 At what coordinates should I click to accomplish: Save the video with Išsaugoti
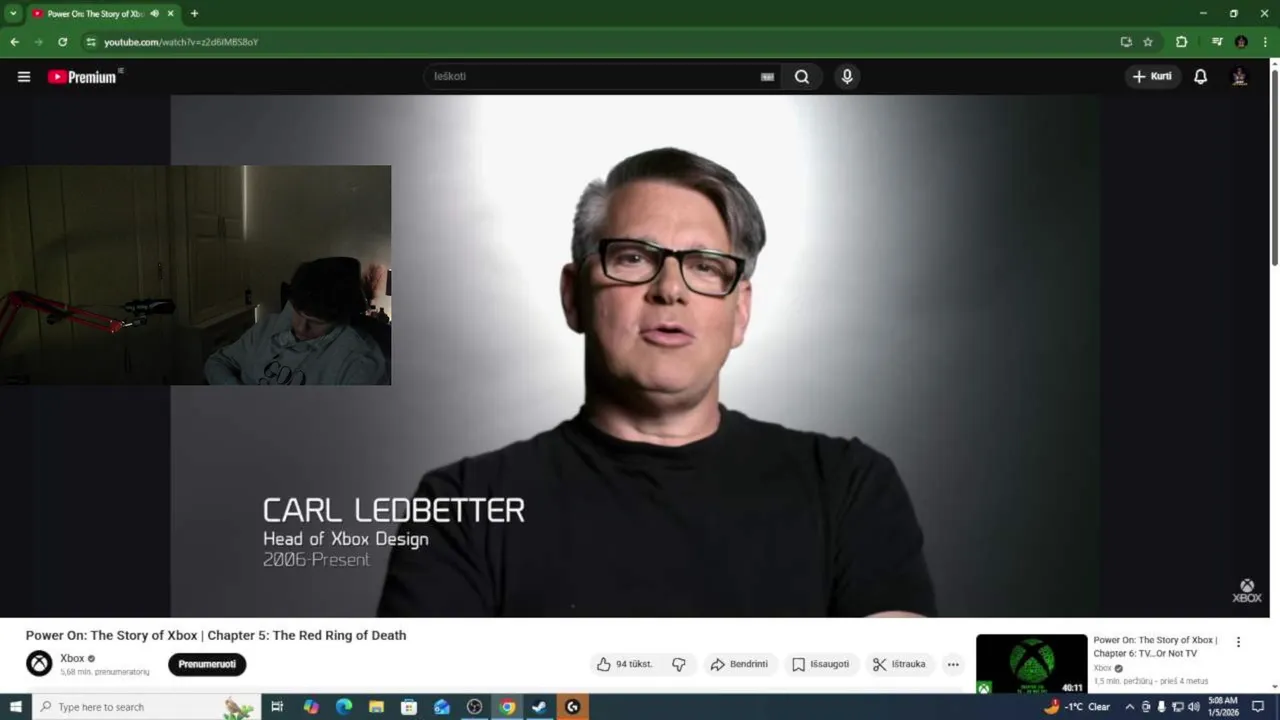pos(821,664)
